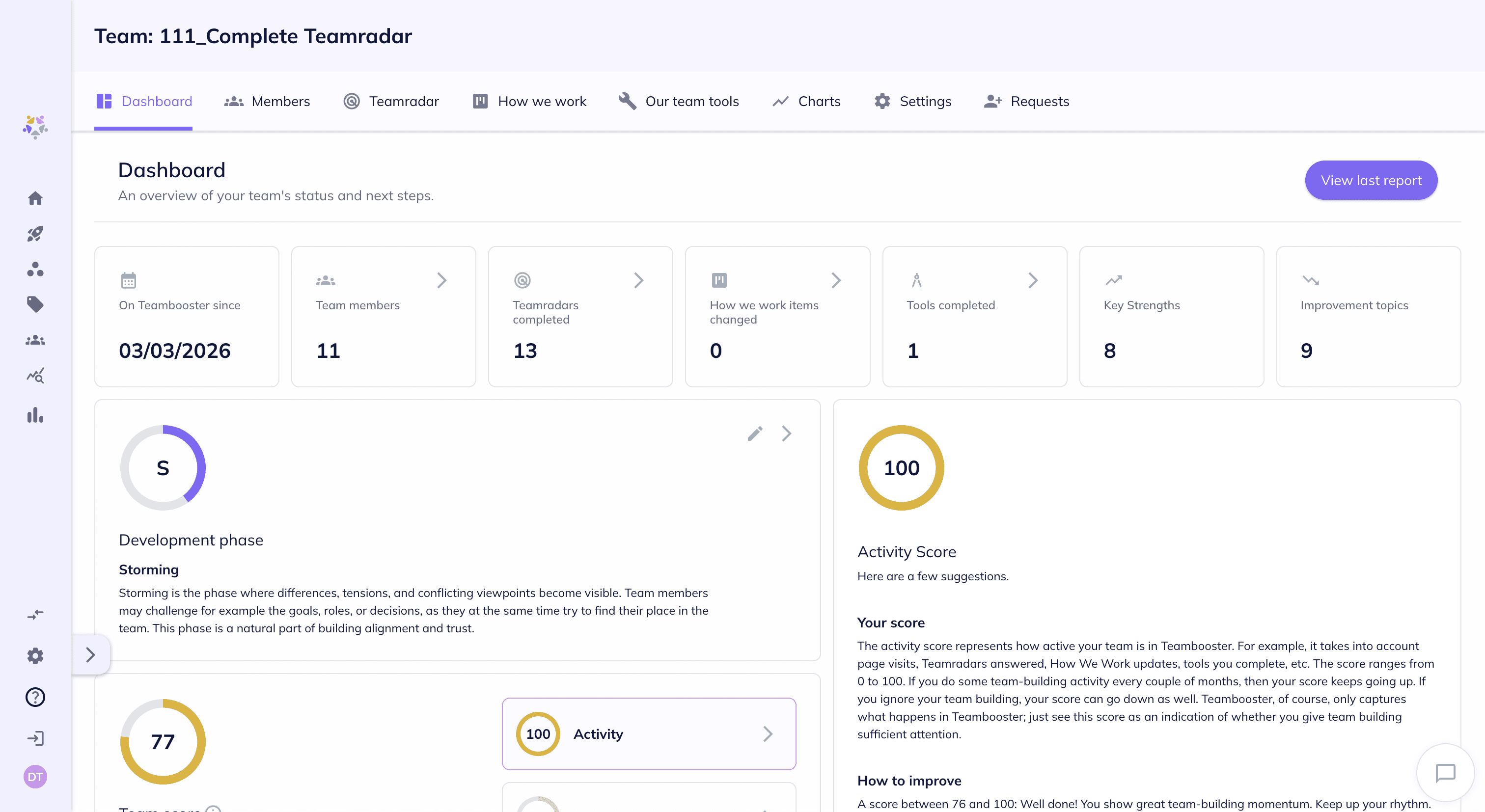Click the help question mark icon

tap(35, 697)
